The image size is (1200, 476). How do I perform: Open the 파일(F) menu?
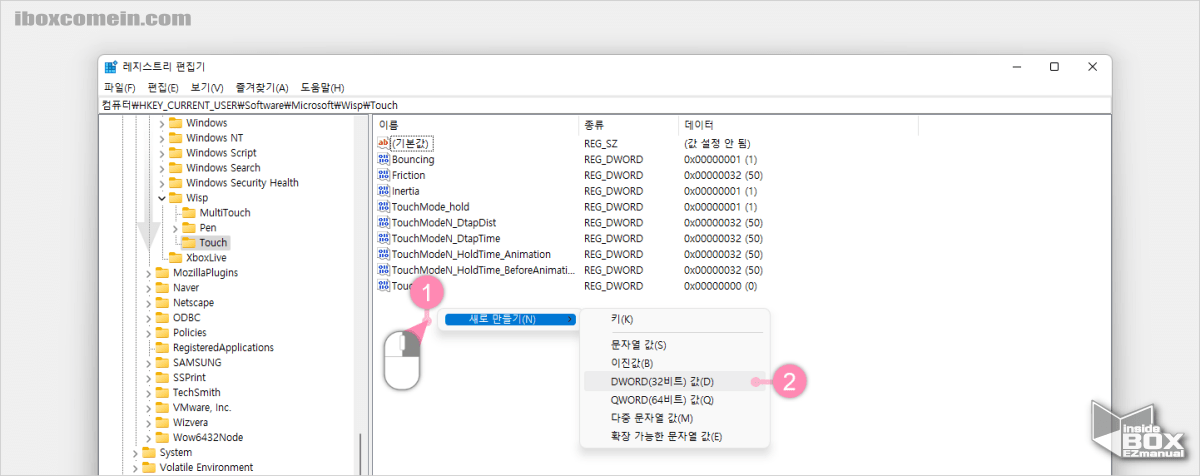(119, 88)
